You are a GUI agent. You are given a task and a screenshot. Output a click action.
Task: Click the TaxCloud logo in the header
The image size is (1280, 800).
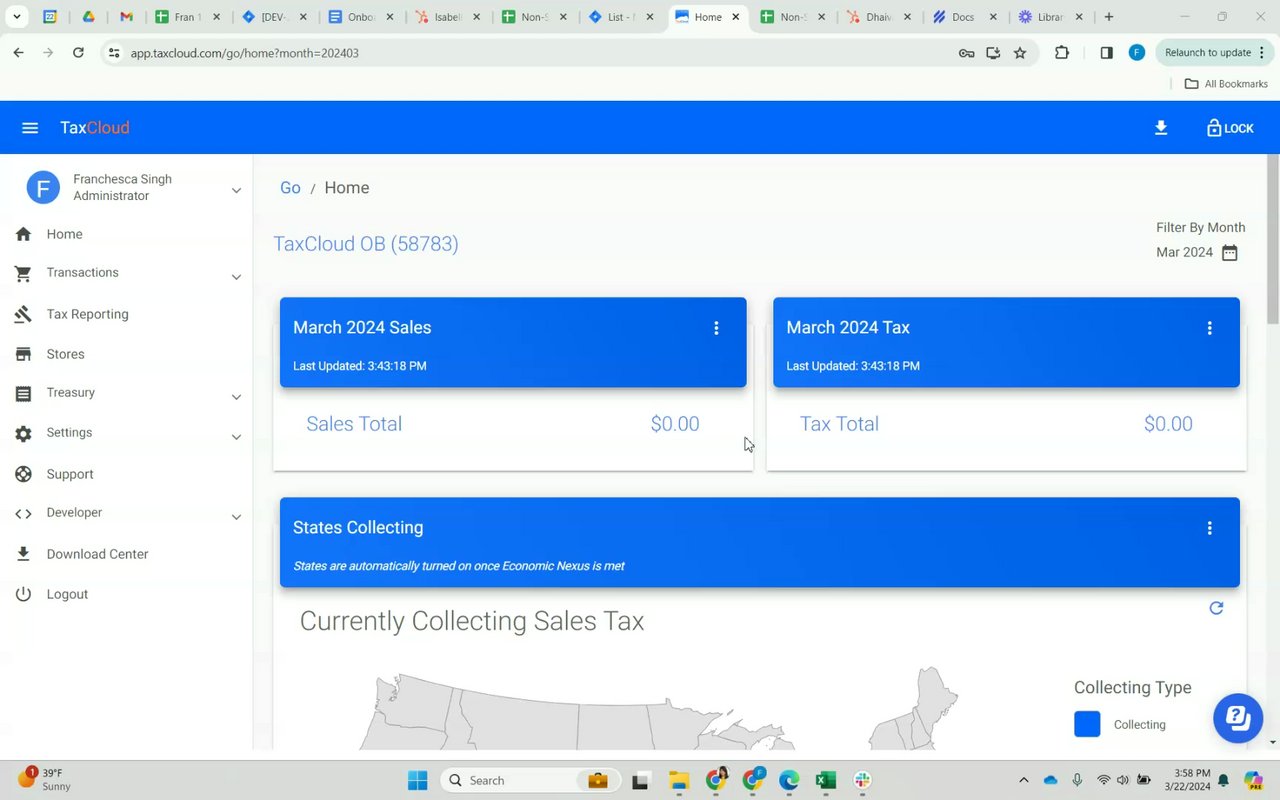95,128
